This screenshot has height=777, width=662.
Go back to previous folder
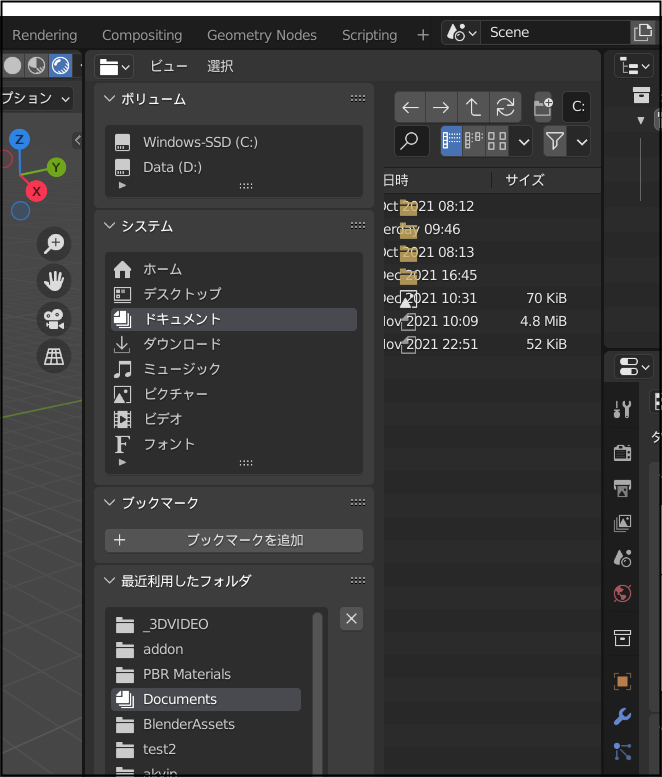410,107
